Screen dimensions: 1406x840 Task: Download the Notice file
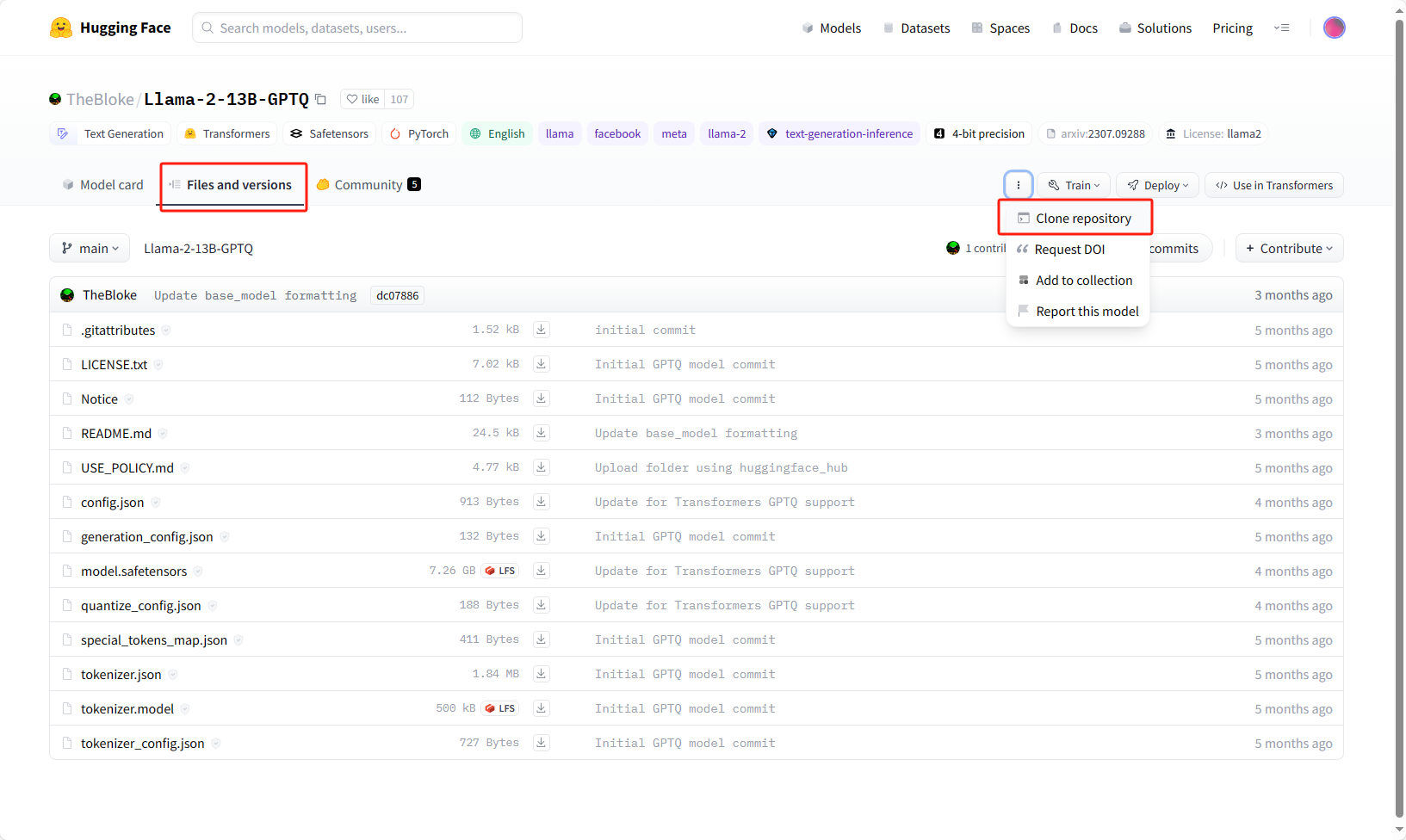click(542, 398)
